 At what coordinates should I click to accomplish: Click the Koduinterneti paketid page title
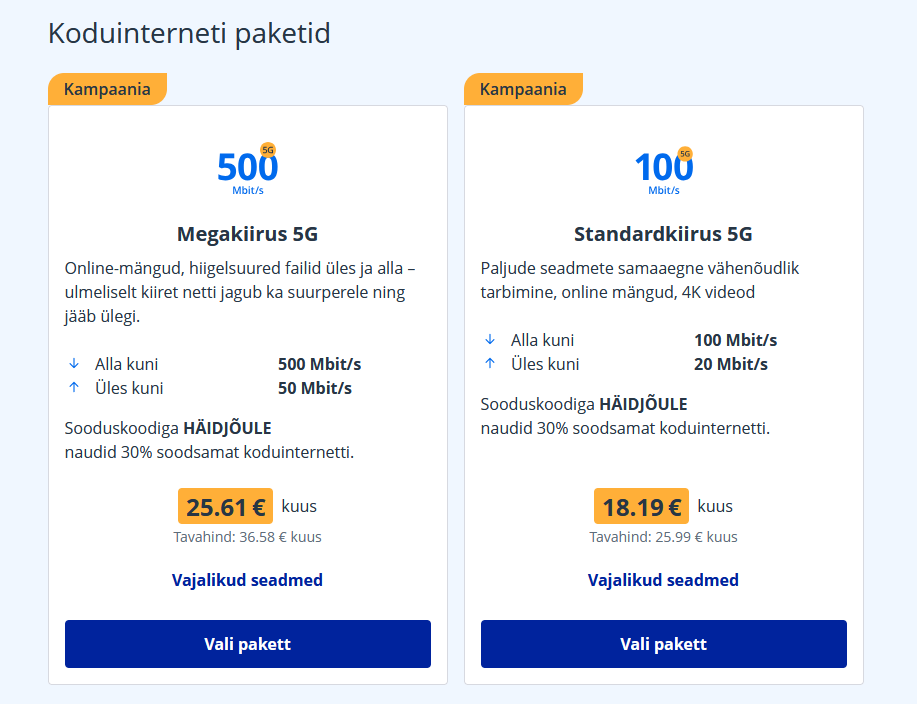(189, 34)
